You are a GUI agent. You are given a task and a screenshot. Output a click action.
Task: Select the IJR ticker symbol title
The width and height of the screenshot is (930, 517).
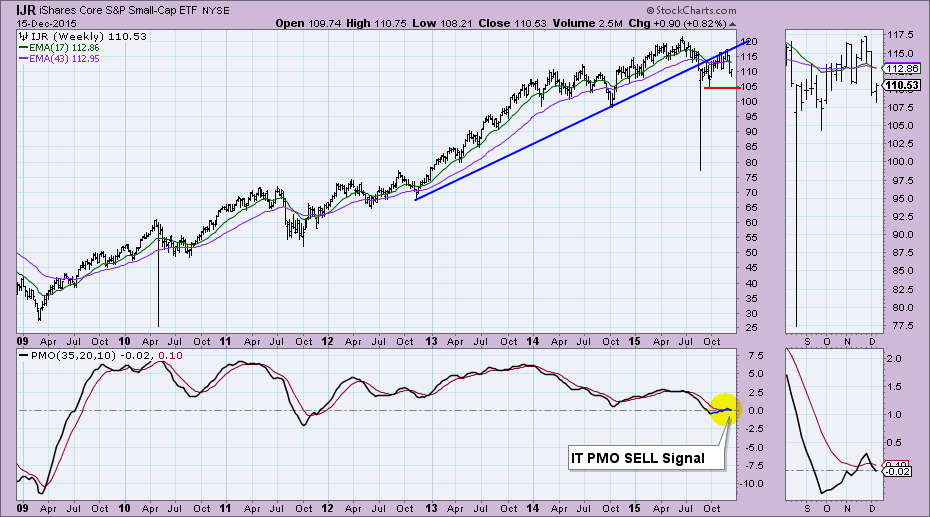click(26, 10)
